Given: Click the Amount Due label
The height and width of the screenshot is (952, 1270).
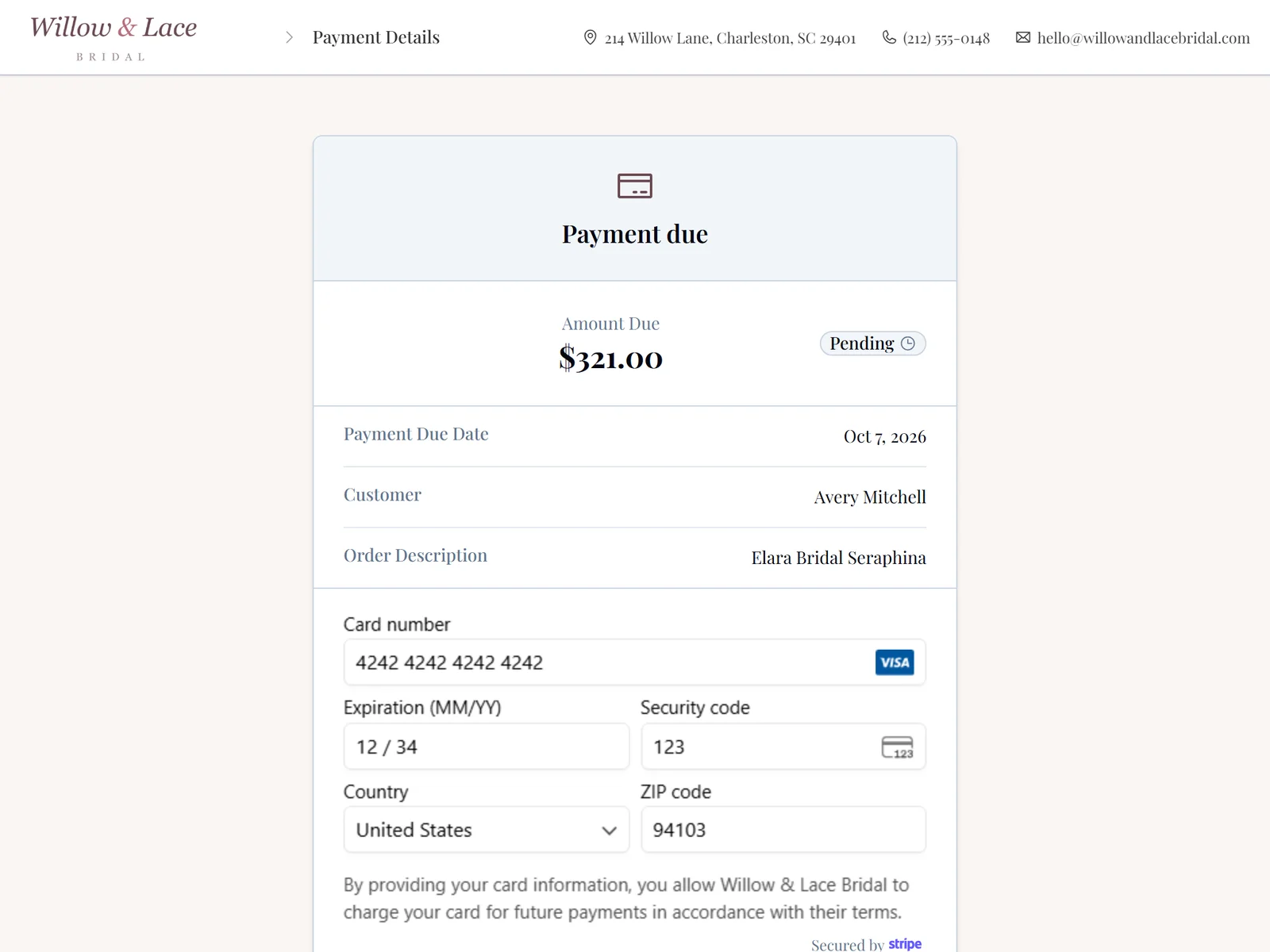Looking at the screenshot, I should [611, 324].
